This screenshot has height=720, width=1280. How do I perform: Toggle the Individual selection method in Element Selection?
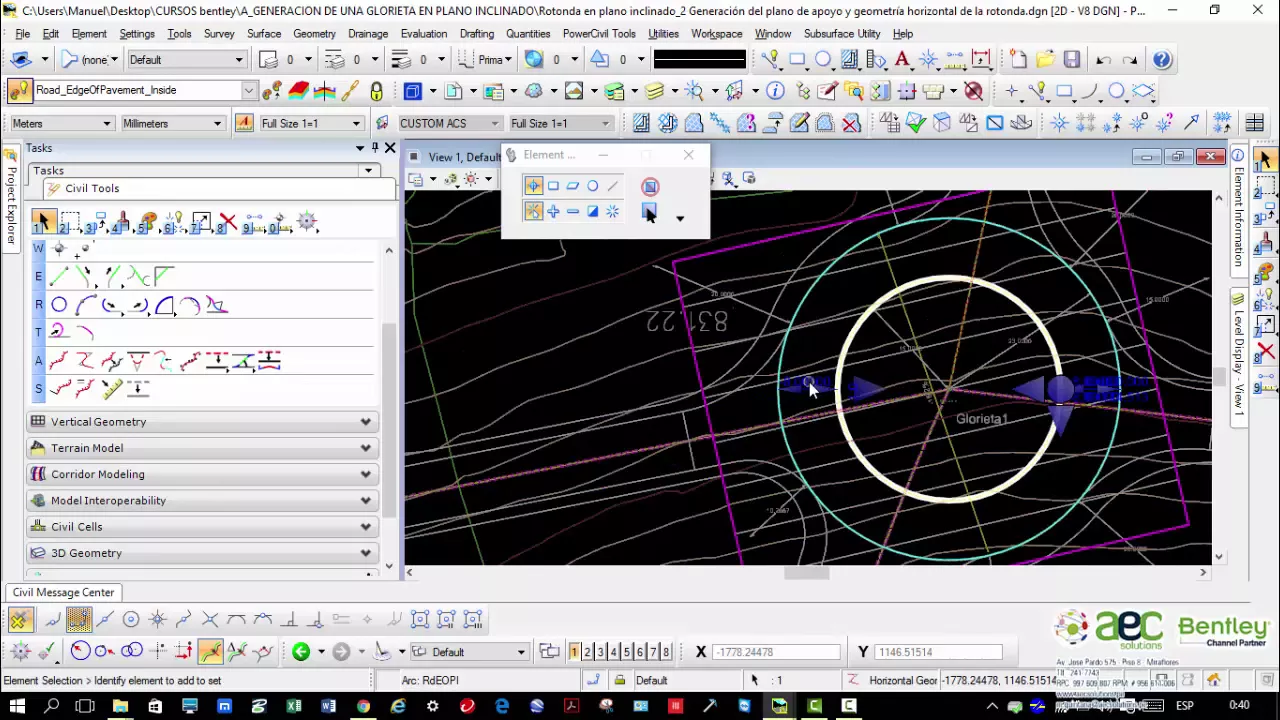coord(533,186)
